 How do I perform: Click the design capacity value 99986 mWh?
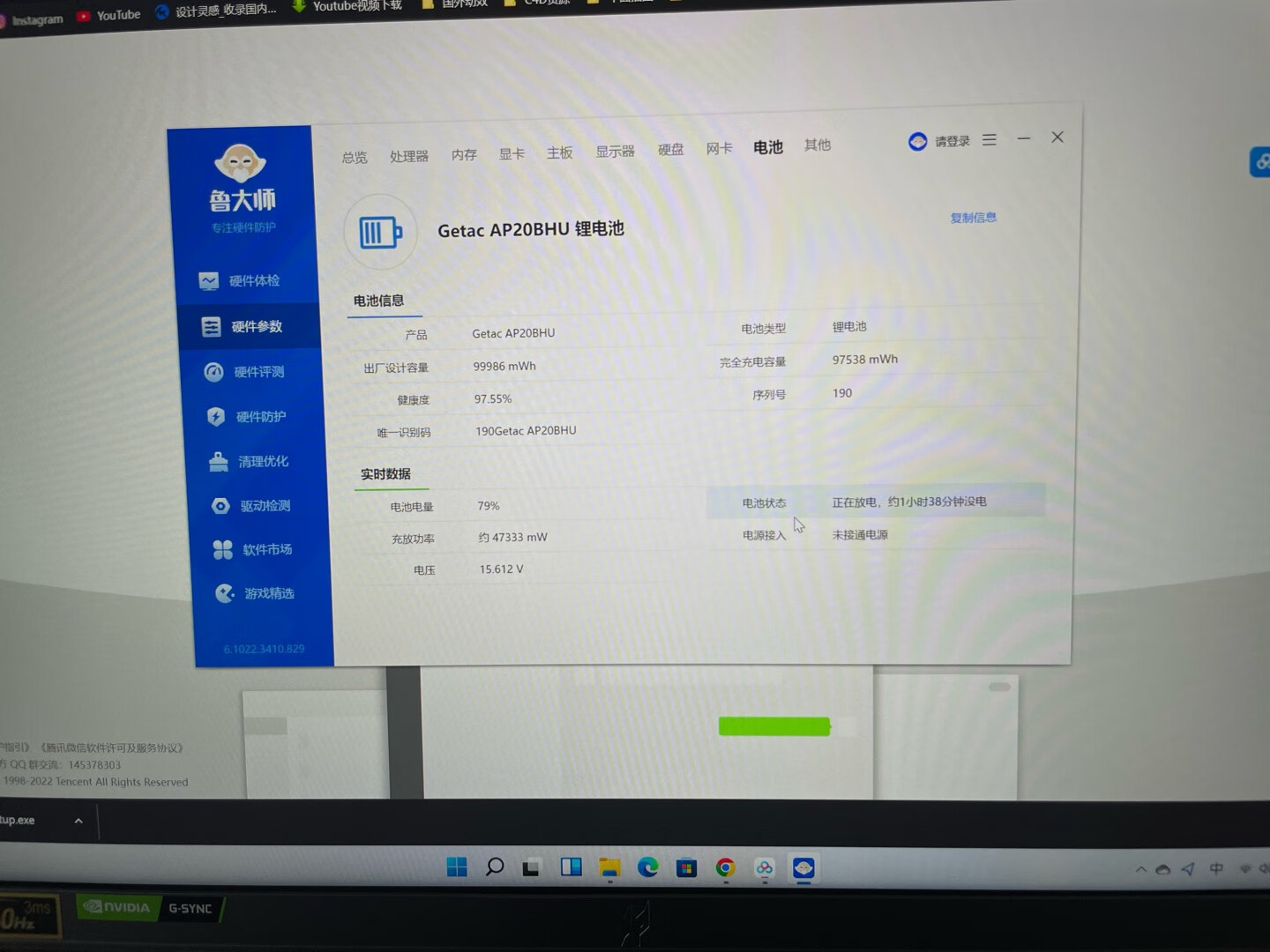point(504,367)
